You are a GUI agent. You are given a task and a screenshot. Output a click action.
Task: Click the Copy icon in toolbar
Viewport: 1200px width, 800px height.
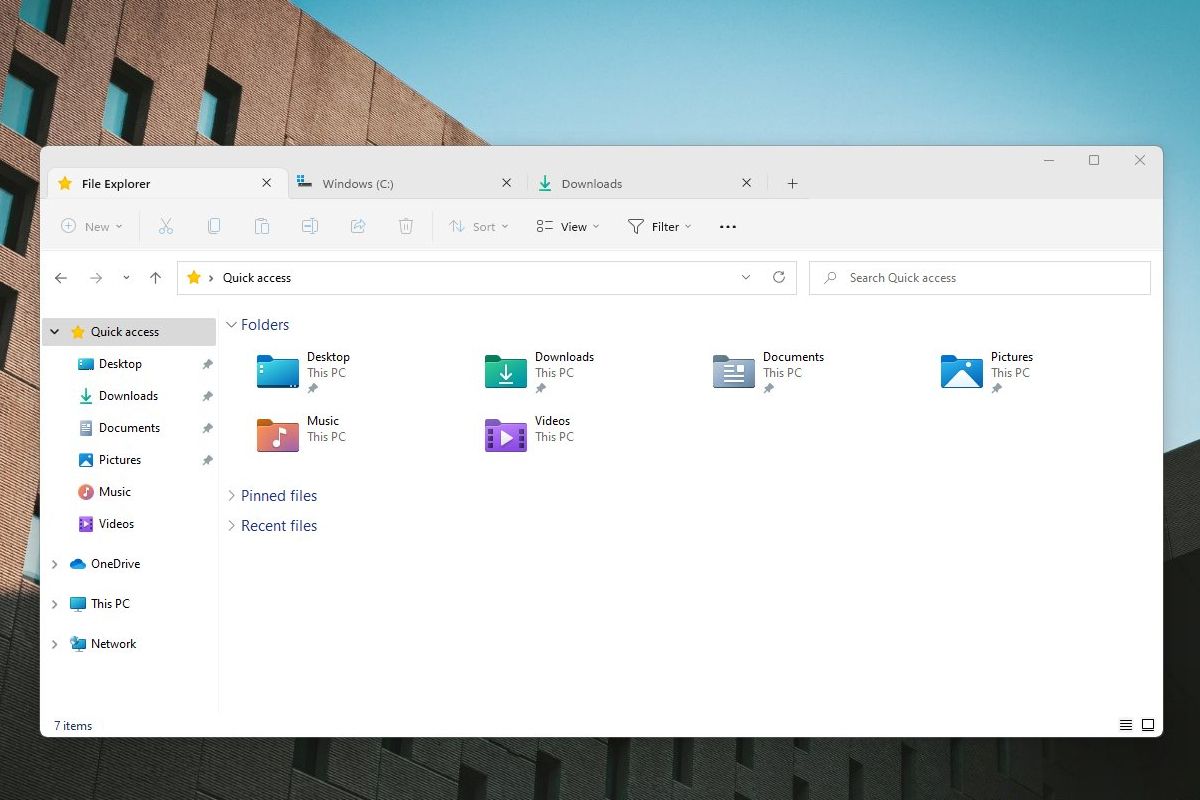[214, 227]
